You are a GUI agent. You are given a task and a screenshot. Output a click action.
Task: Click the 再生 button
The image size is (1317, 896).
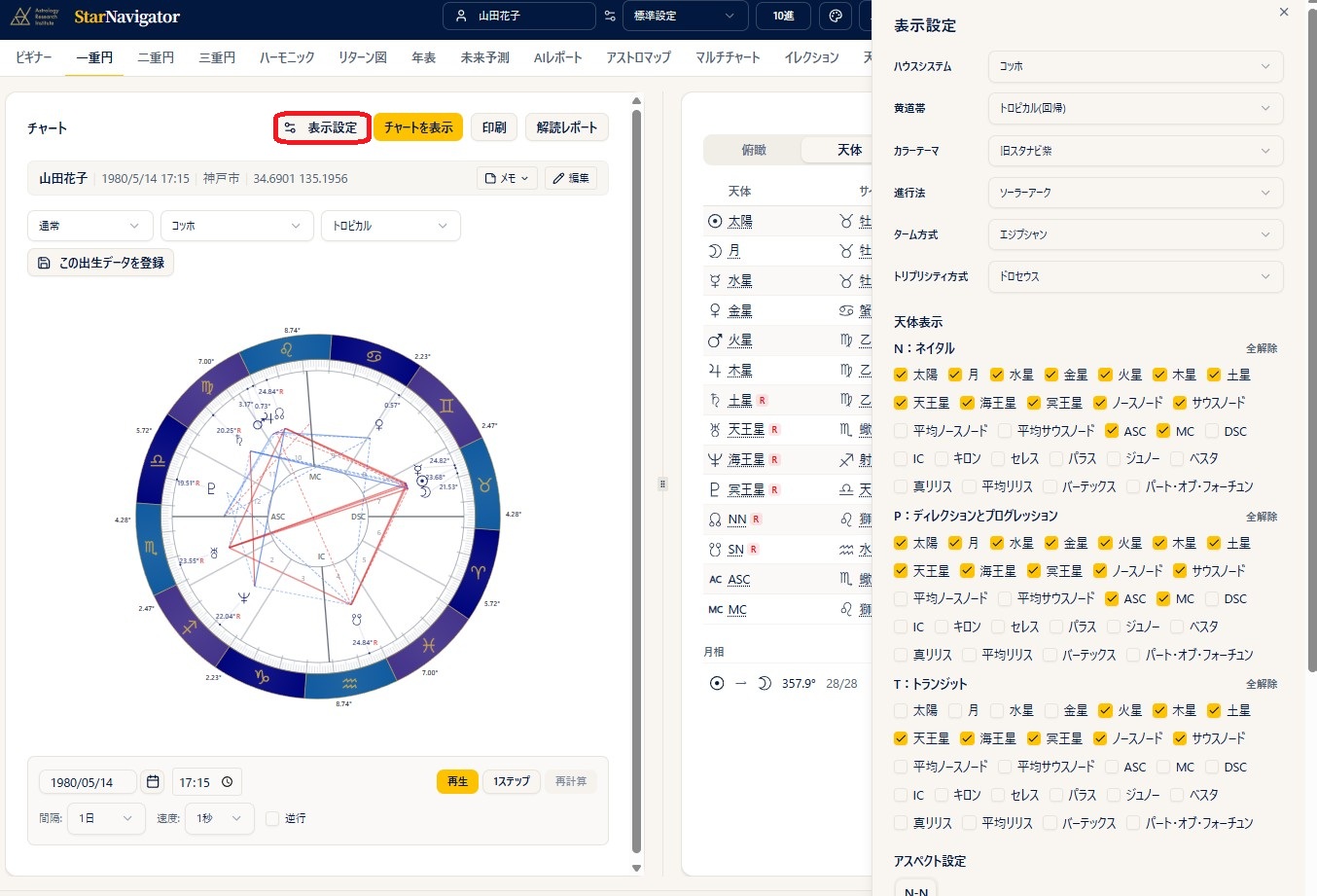tap(457, 781)
